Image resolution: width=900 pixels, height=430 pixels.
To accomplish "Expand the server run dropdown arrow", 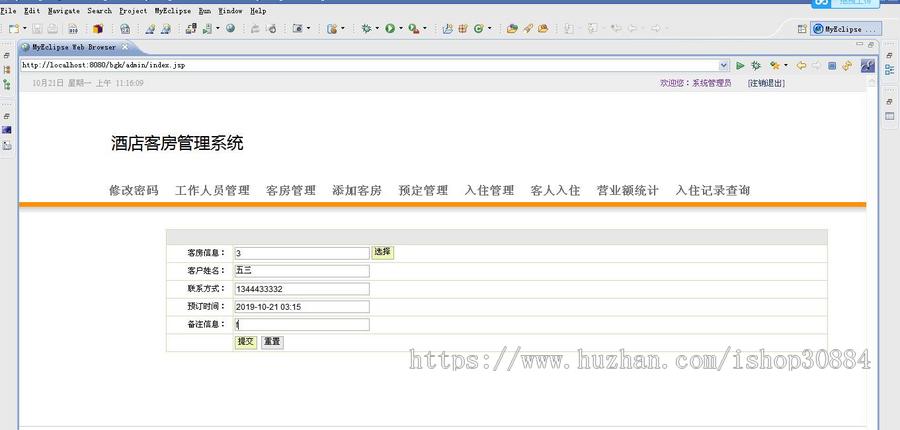I will [218, 28].
